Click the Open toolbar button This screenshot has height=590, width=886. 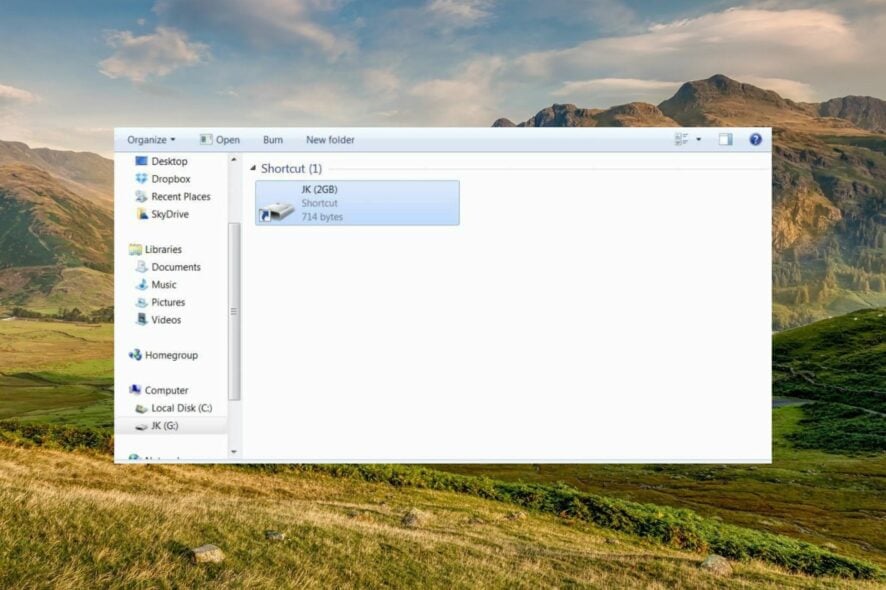220,140
